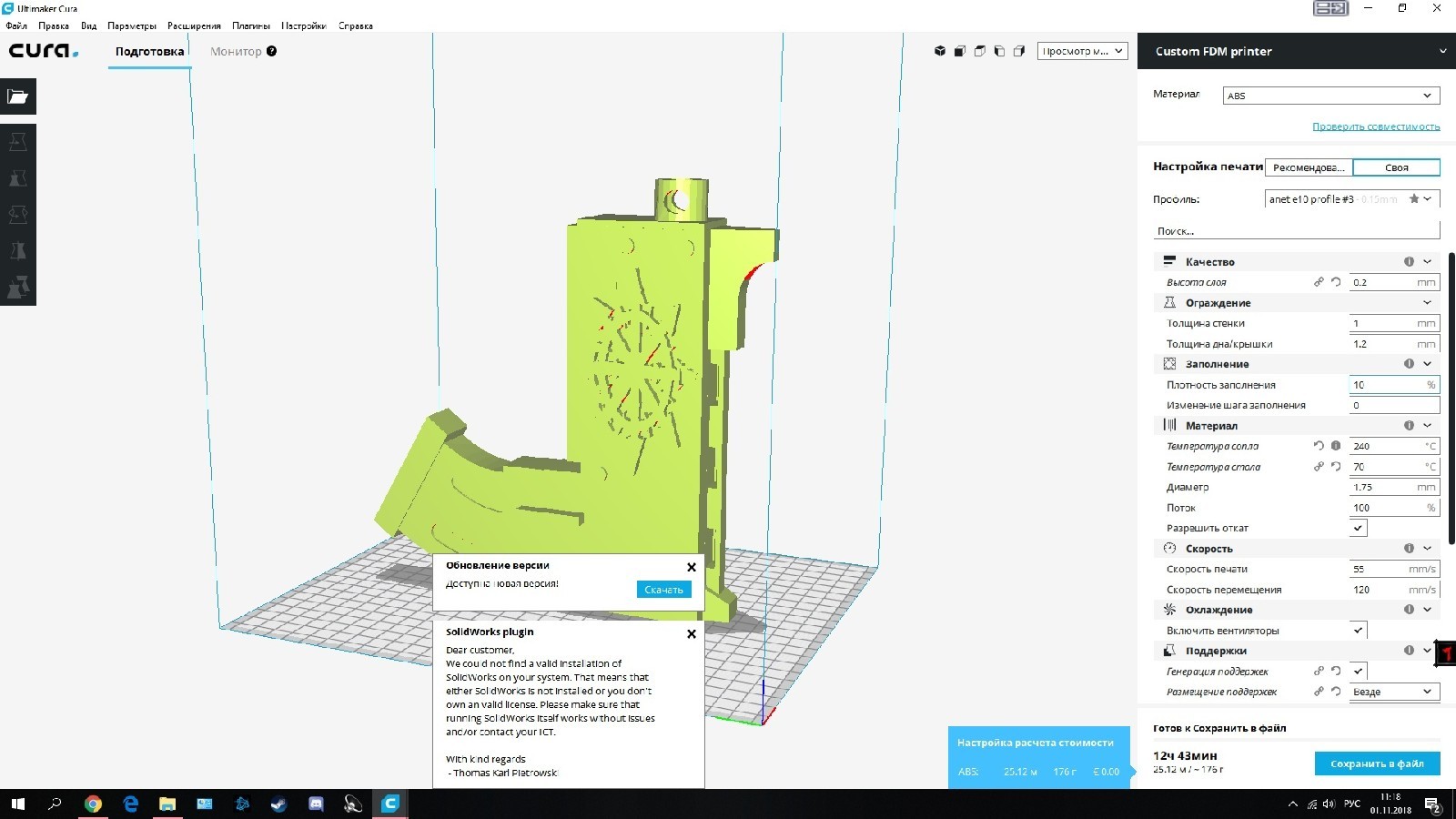This screenshot has height=819, width=1456.
Task: Click Плотность заполнения value field
Action: pos(1394,385)
